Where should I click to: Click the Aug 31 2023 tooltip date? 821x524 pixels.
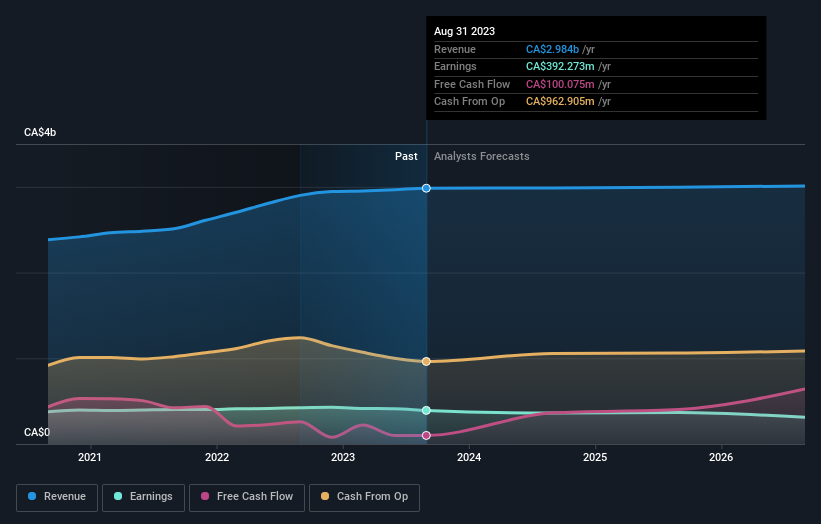[464, 31]
